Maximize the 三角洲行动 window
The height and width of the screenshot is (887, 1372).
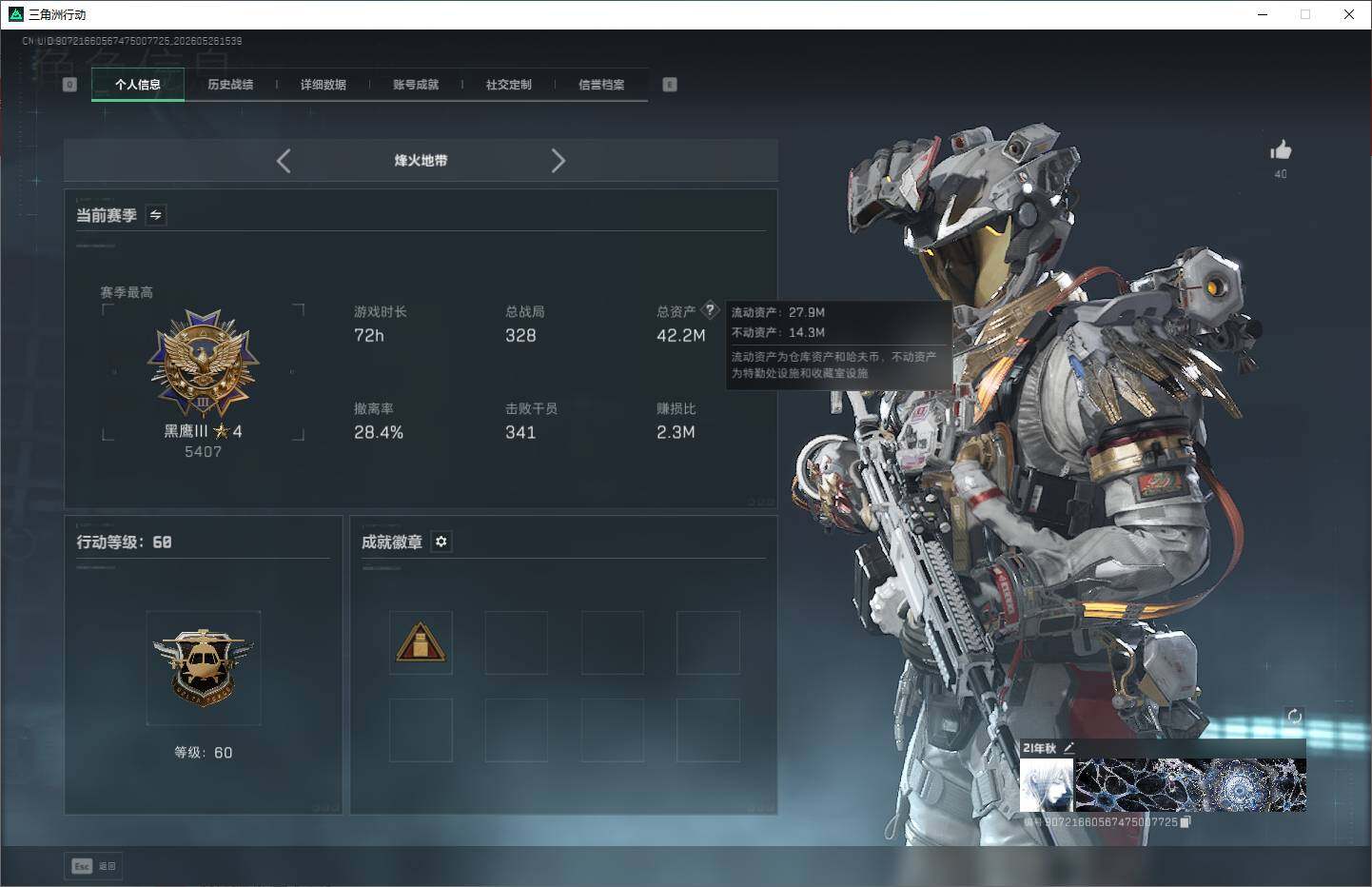(x=1305, y=14)
